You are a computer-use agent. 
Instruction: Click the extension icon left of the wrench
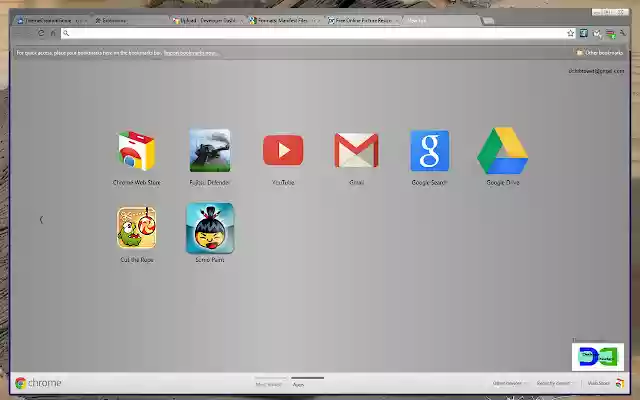point(611,34)
